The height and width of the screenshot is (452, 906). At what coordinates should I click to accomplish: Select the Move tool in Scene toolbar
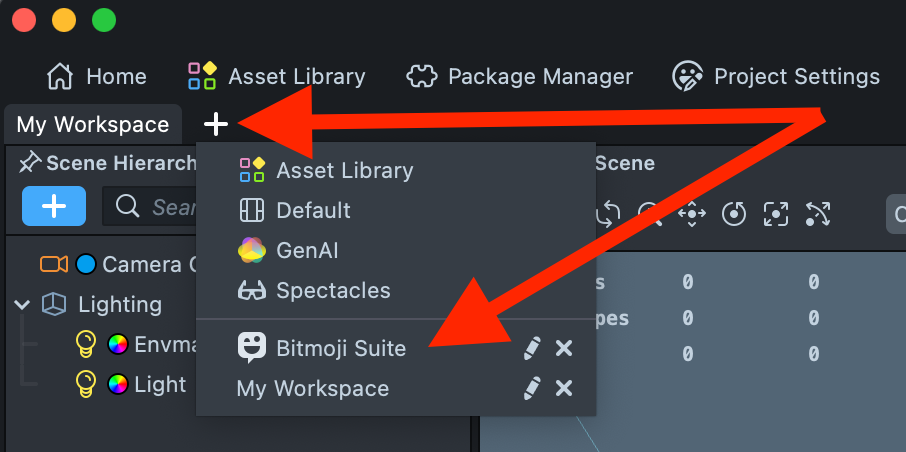pos(691,213)
